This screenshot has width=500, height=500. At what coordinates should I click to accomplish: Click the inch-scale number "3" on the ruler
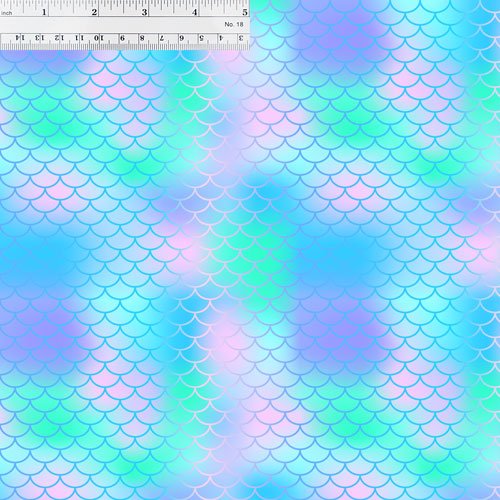(144, 12)
